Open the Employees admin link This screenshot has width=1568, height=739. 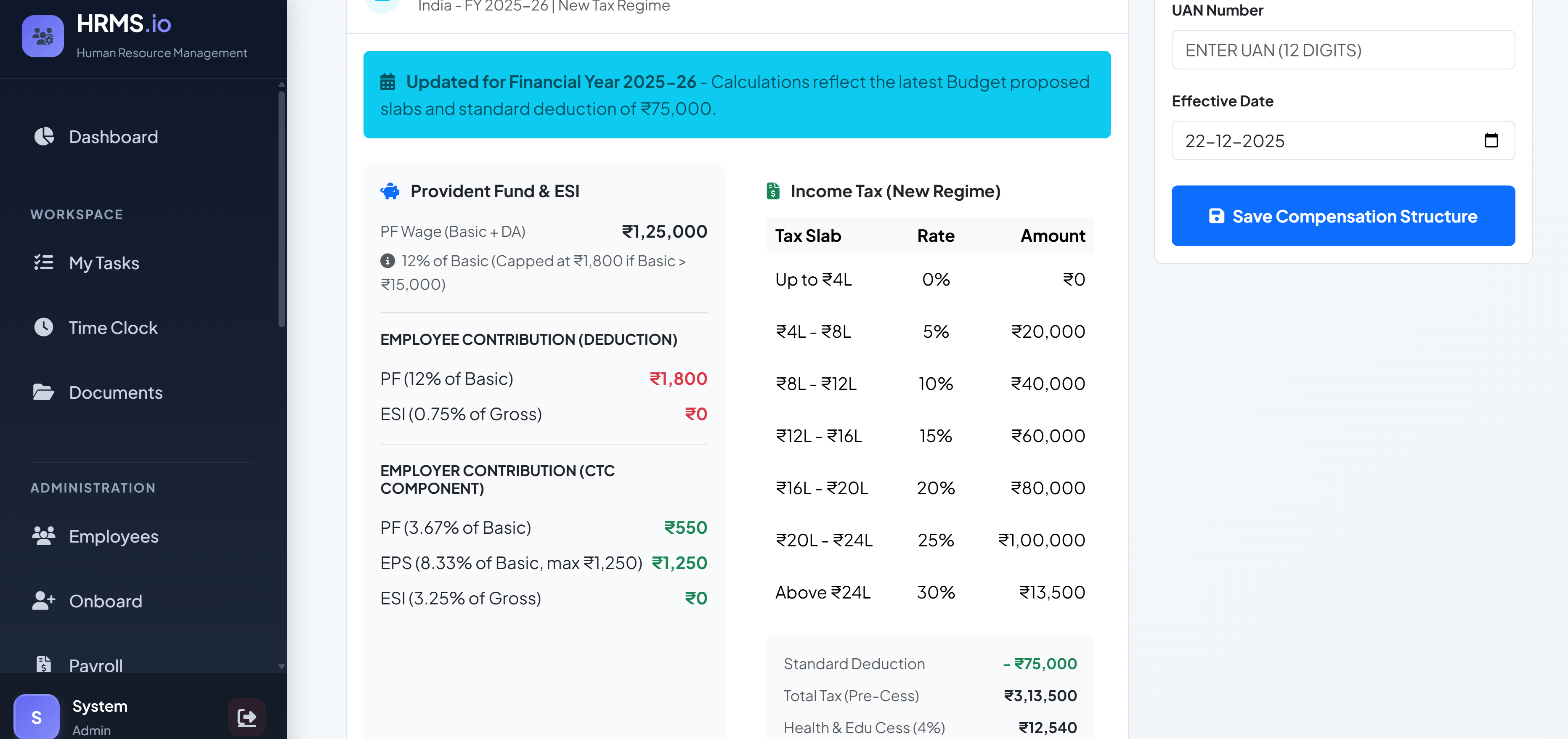(114, 536)
